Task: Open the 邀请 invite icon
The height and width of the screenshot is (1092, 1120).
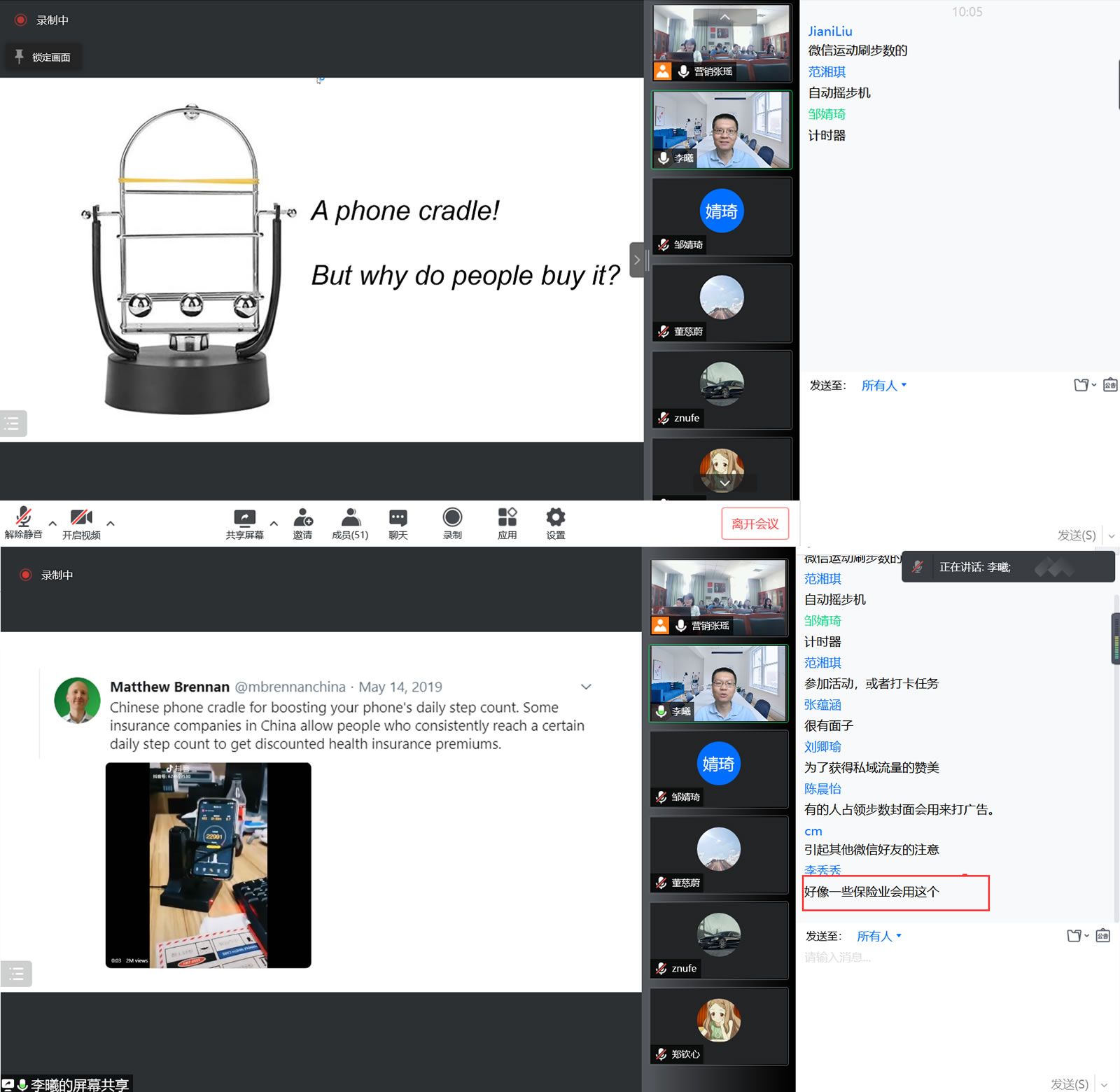Action: (302, 522)
